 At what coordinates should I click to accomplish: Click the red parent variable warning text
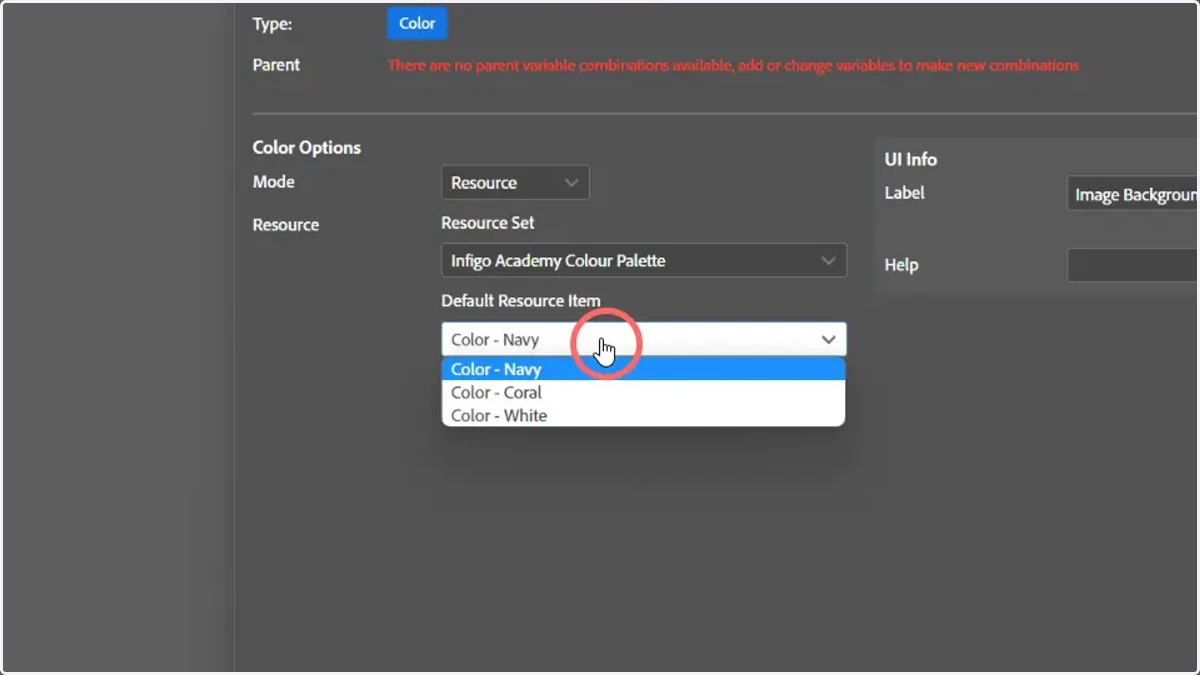(733, 66)
